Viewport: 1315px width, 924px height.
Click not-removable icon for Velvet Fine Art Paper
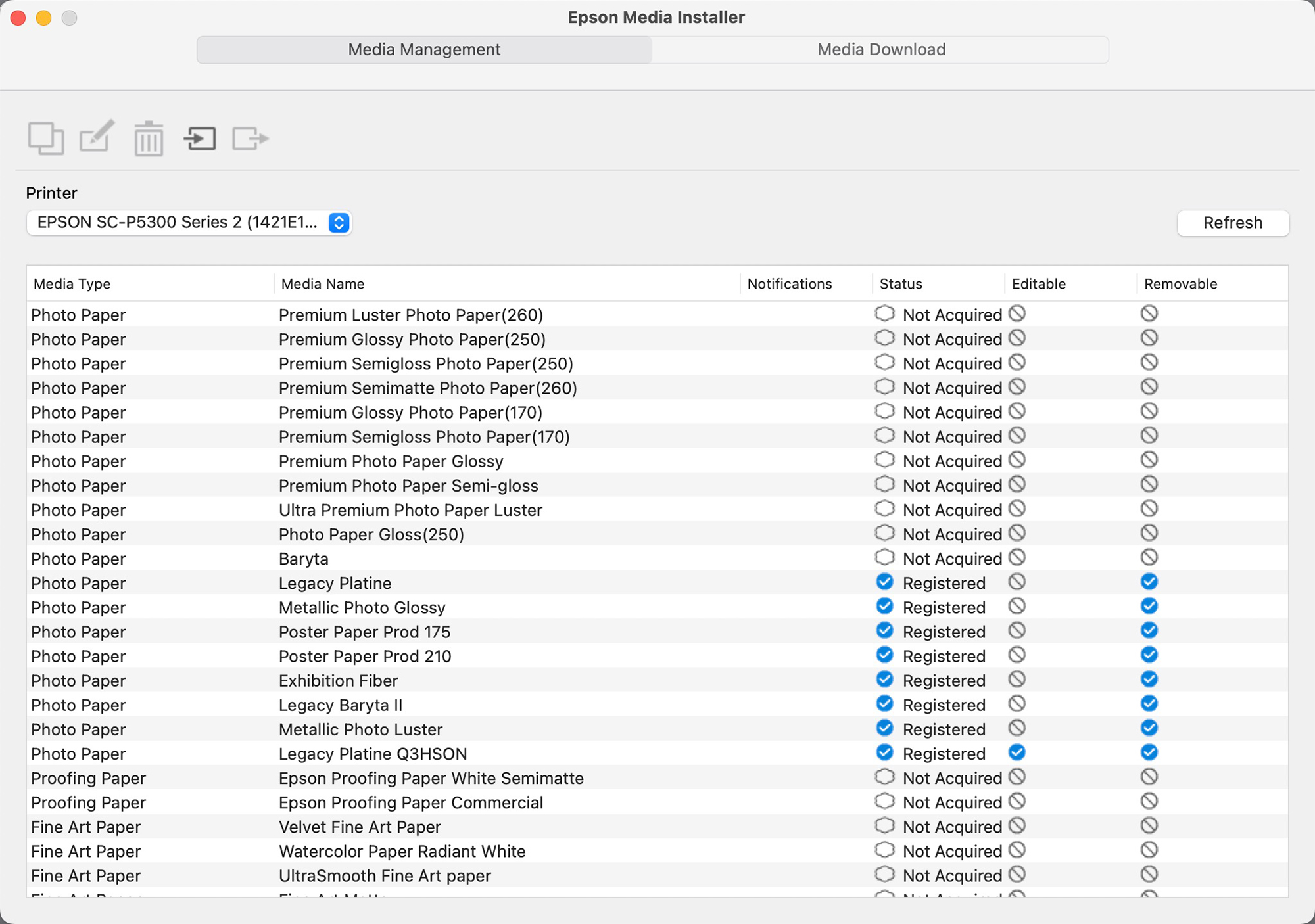coord(1149,825)
